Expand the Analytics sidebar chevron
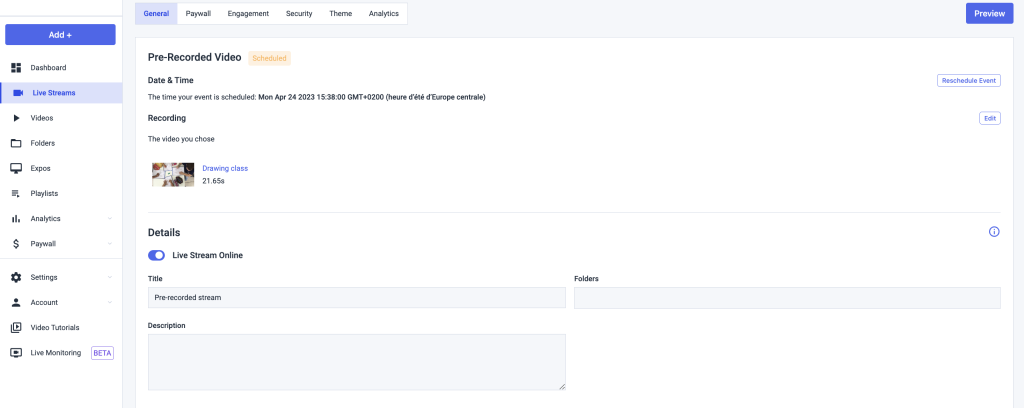 (110, 219)
